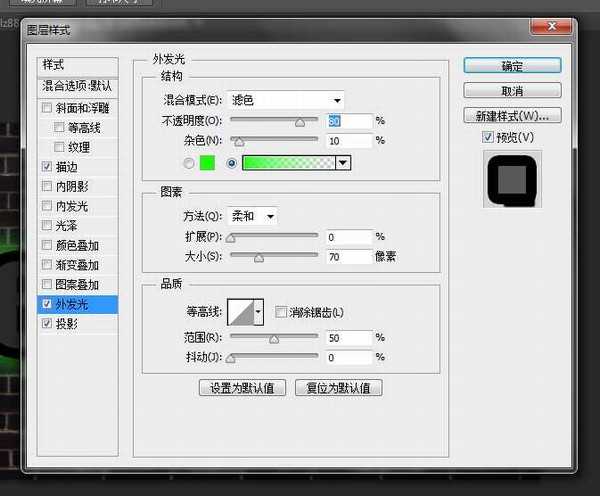Uncheck the 预览 preview checkbox
The image size is (600, 496).
point(487,136)
